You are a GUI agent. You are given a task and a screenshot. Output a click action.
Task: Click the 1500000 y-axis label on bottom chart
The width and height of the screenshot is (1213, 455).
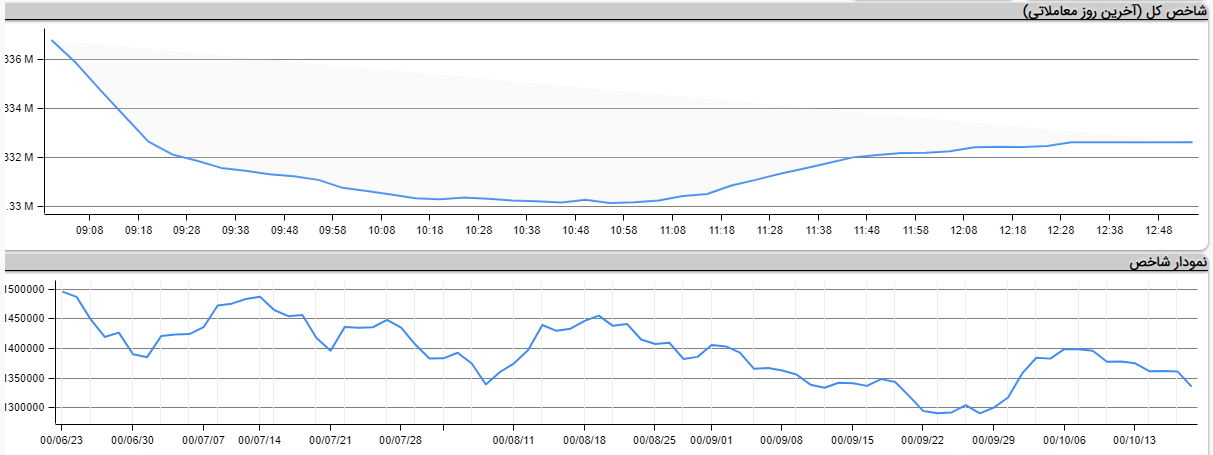coord(27,290)
